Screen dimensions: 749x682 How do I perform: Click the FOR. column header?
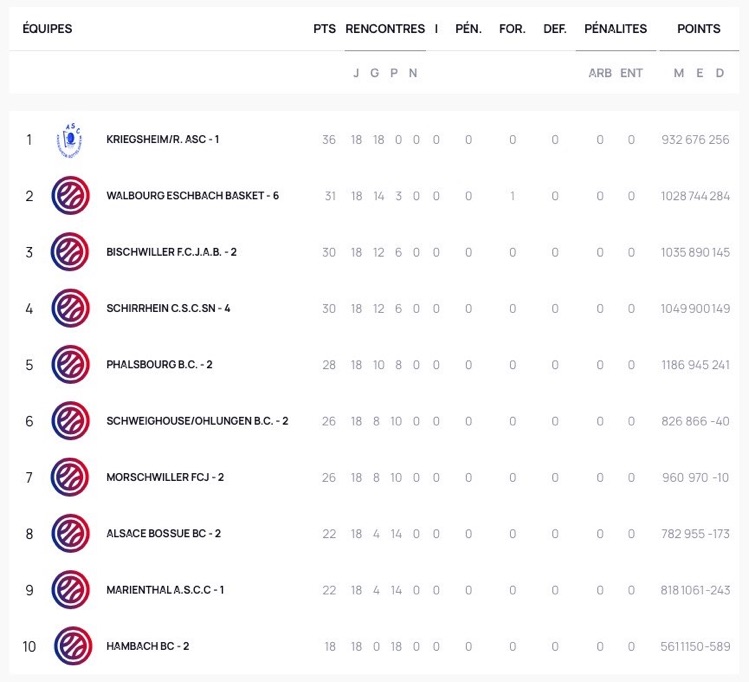click(x=512, y=29)
